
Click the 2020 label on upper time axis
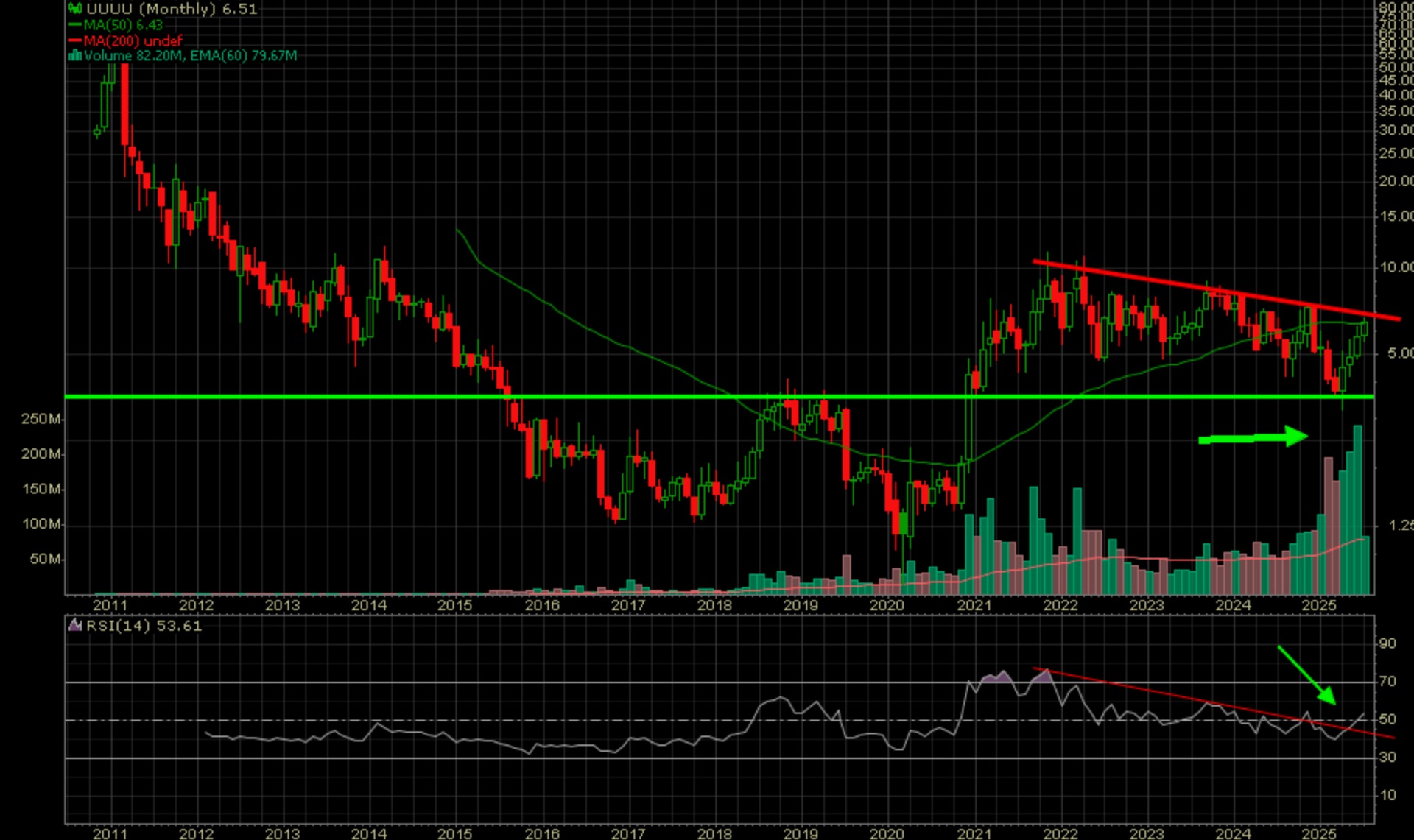pos(886,605)
